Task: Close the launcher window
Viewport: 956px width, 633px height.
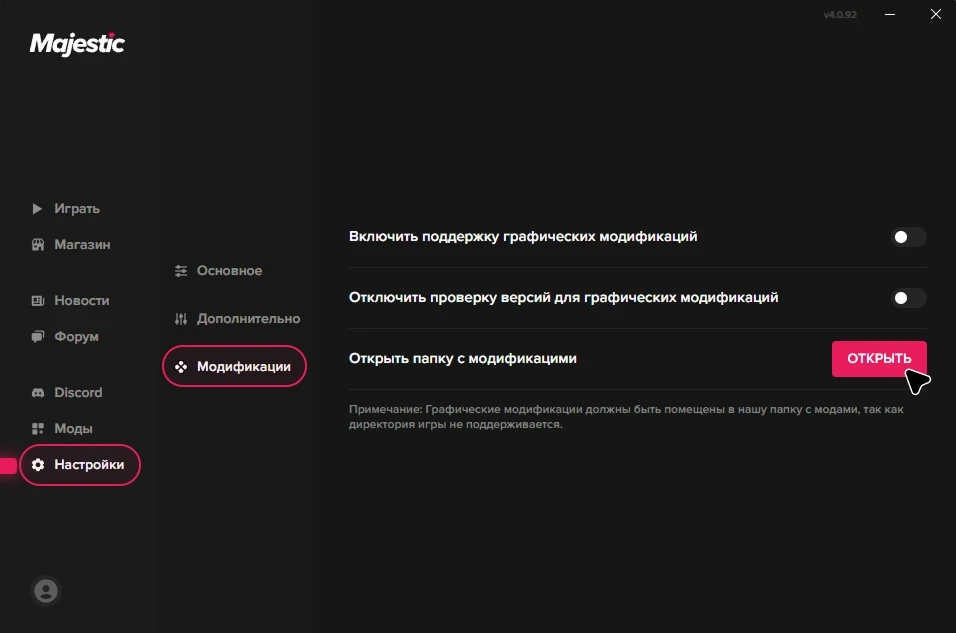Action: (935, 15)
